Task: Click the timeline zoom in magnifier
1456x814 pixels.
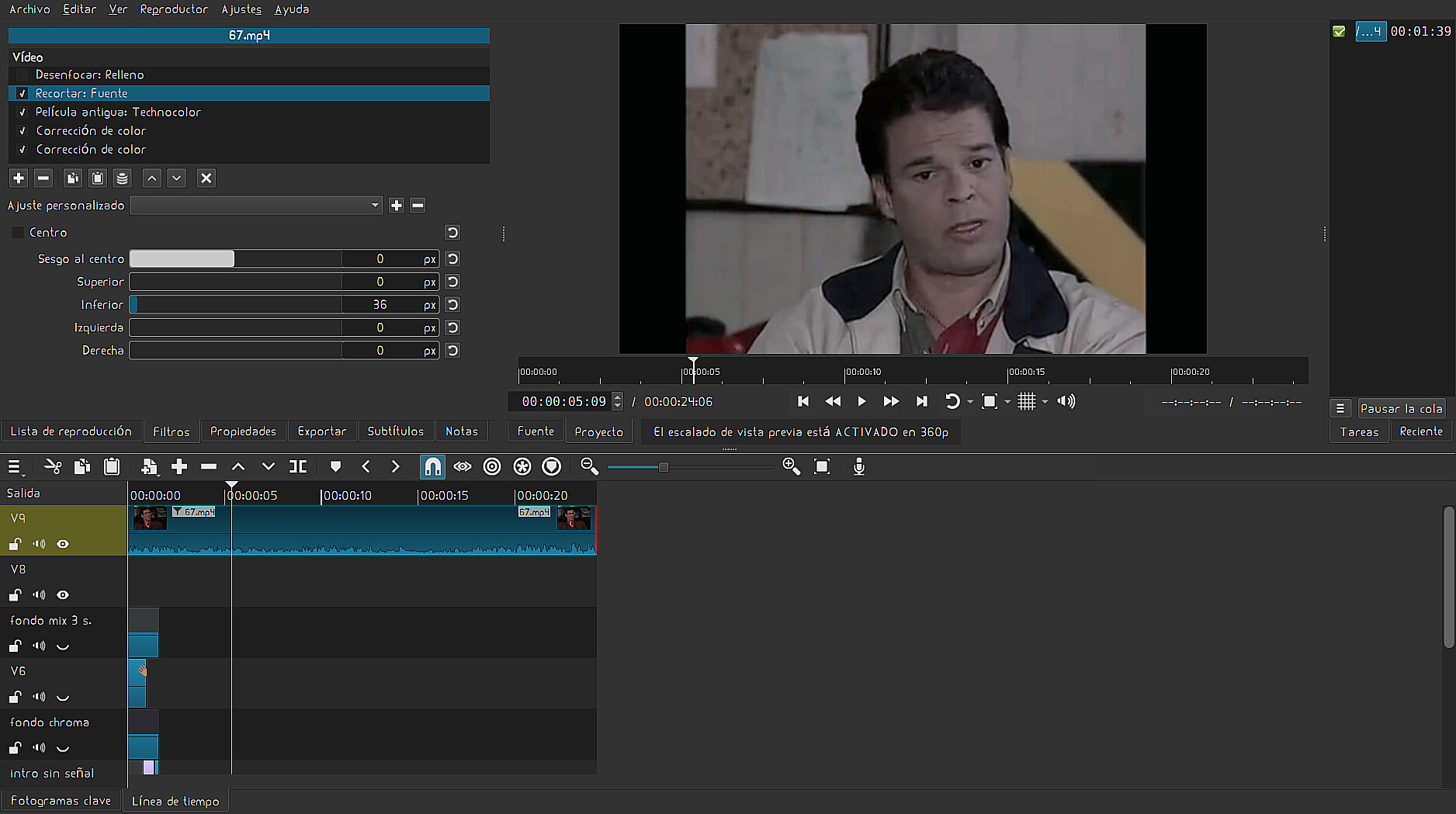Action: coord(791,466)
